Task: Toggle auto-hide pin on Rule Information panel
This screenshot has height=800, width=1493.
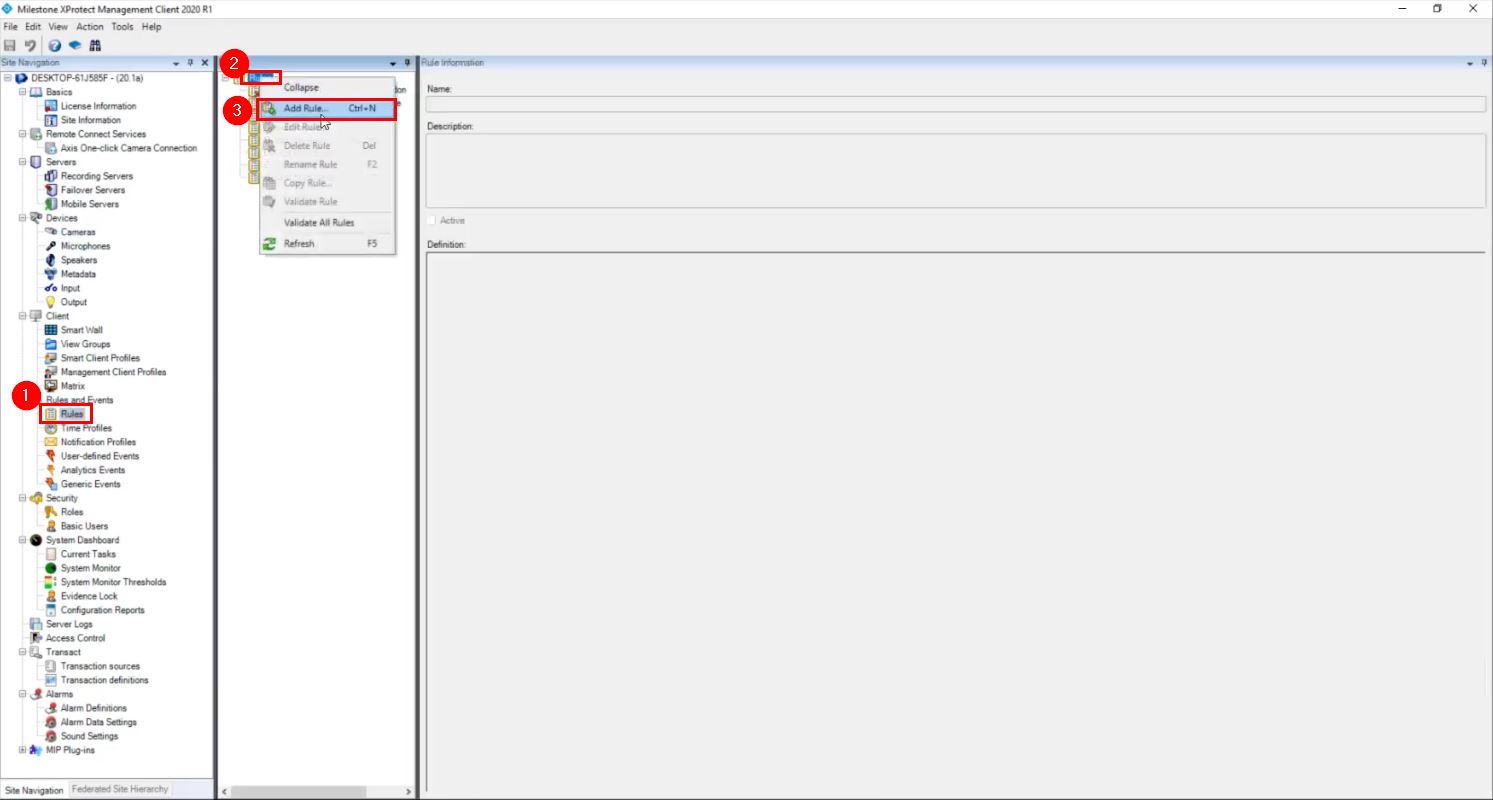Action: [x=1484, y=61]
